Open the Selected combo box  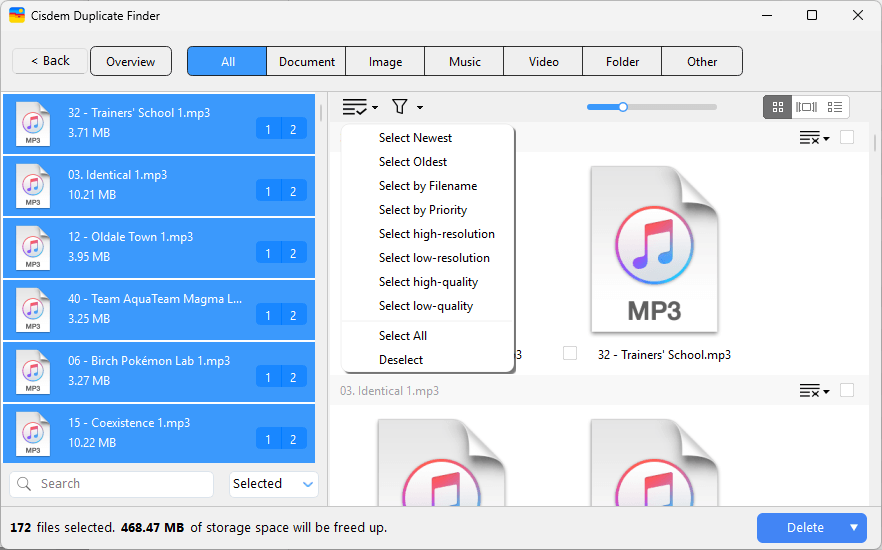point(274,484)
